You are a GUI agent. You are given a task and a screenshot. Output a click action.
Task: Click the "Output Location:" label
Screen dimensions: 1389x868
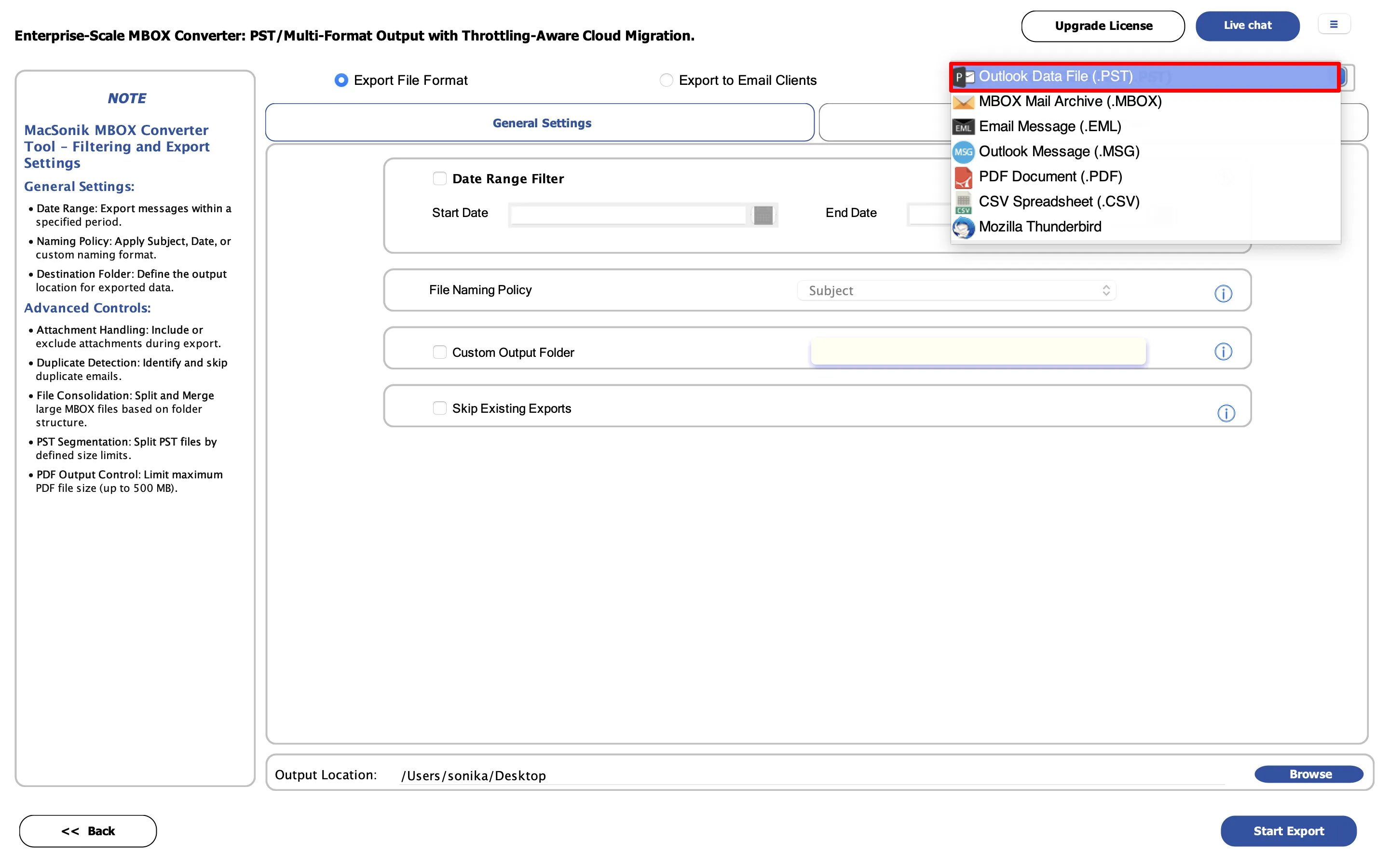pyautogui.click(x=326, y=775)
